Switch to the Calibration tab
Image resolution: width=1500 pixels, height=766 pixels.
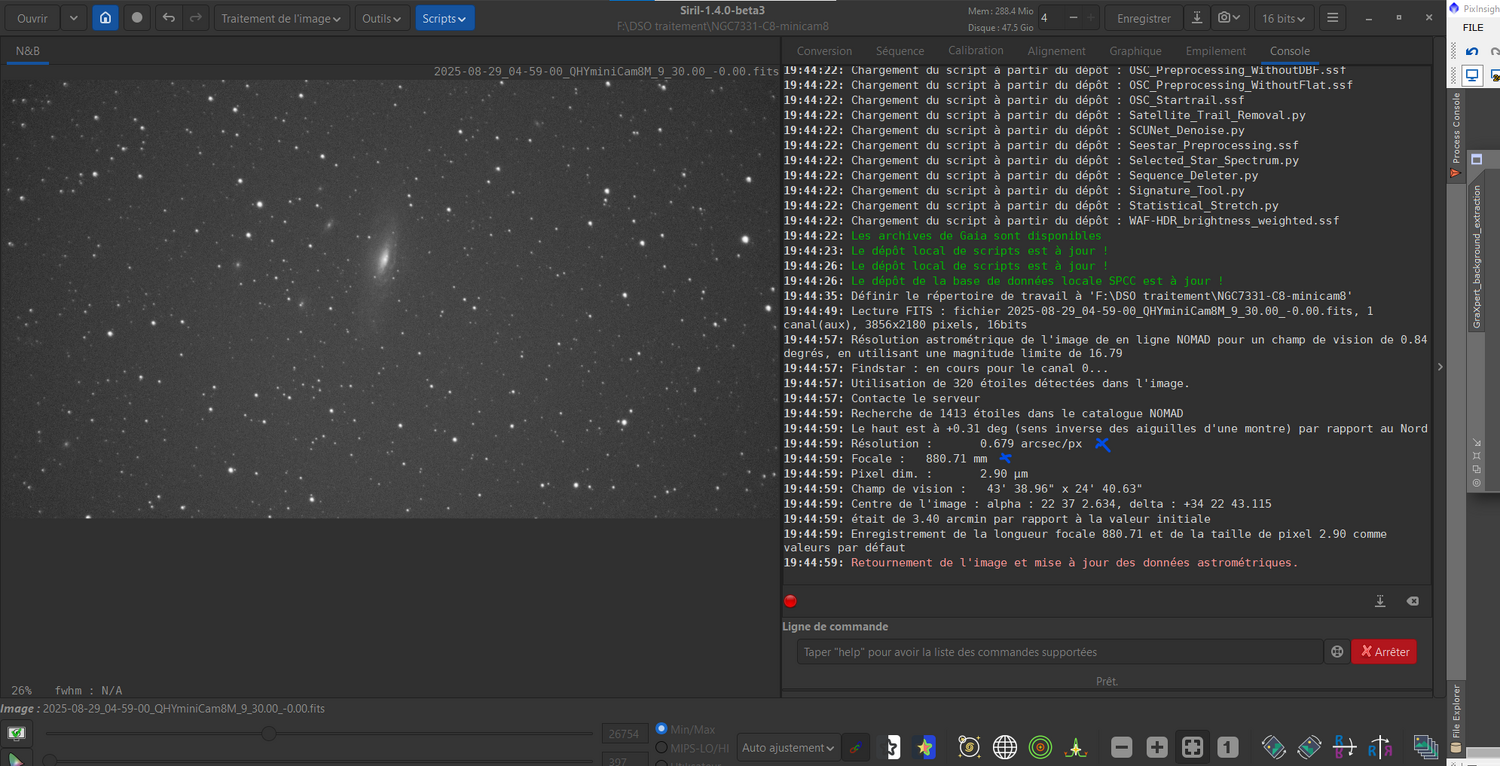[x=975, y=51]
